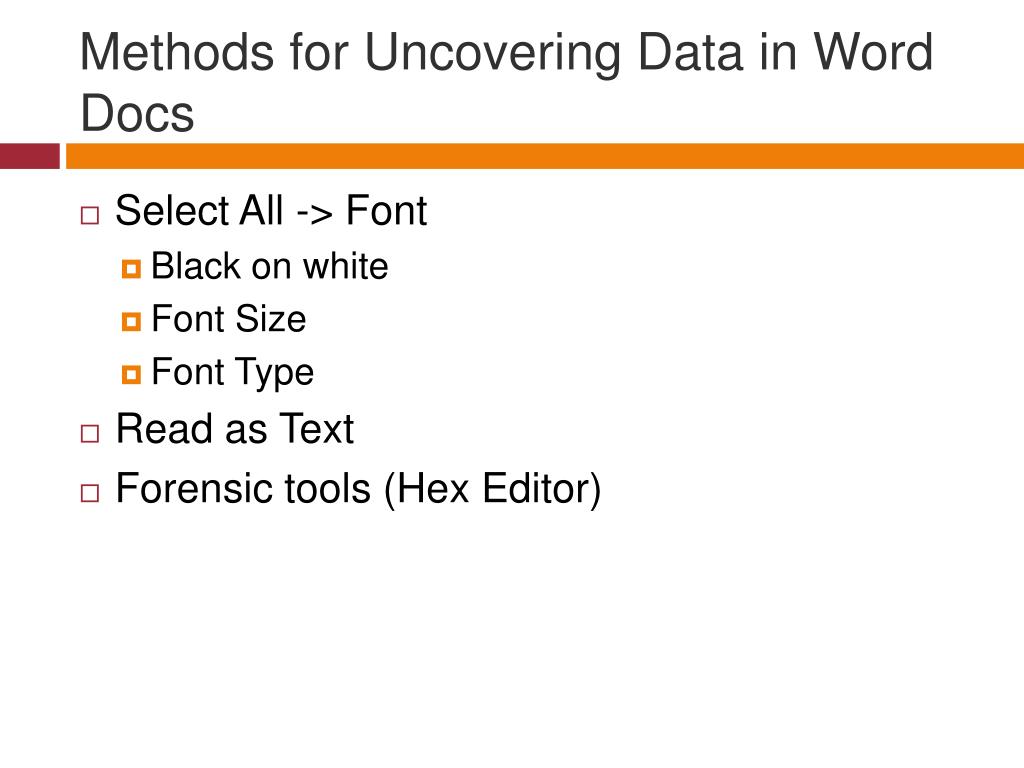The width and height of the screenshot is (1024, 768).
Task: Click the word Word in the title
Action: click(872, 52)
